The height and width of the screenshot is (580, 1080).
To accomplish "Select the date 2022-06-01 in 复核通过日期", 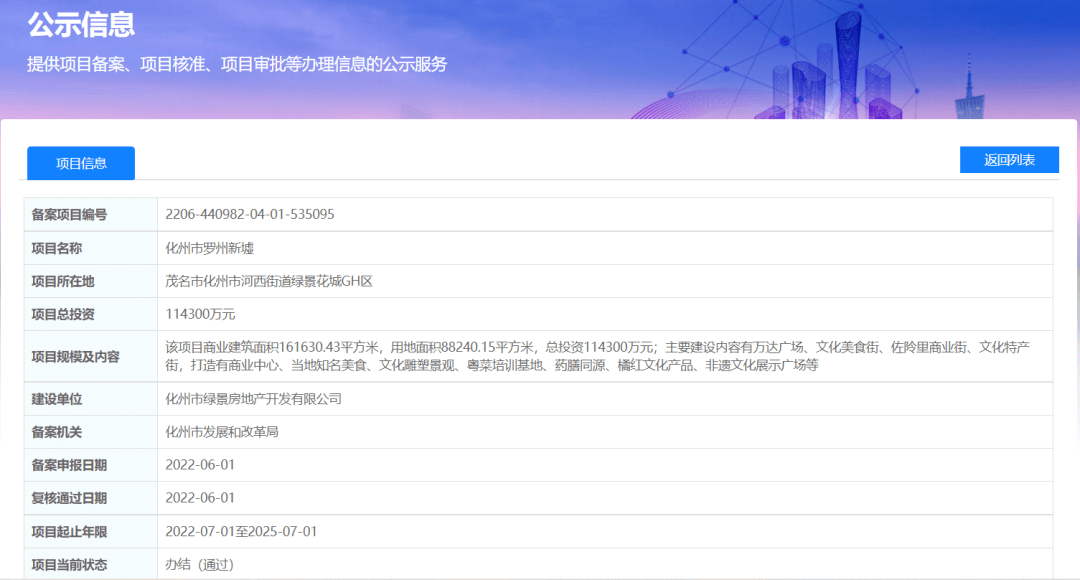I will (205, 497).
